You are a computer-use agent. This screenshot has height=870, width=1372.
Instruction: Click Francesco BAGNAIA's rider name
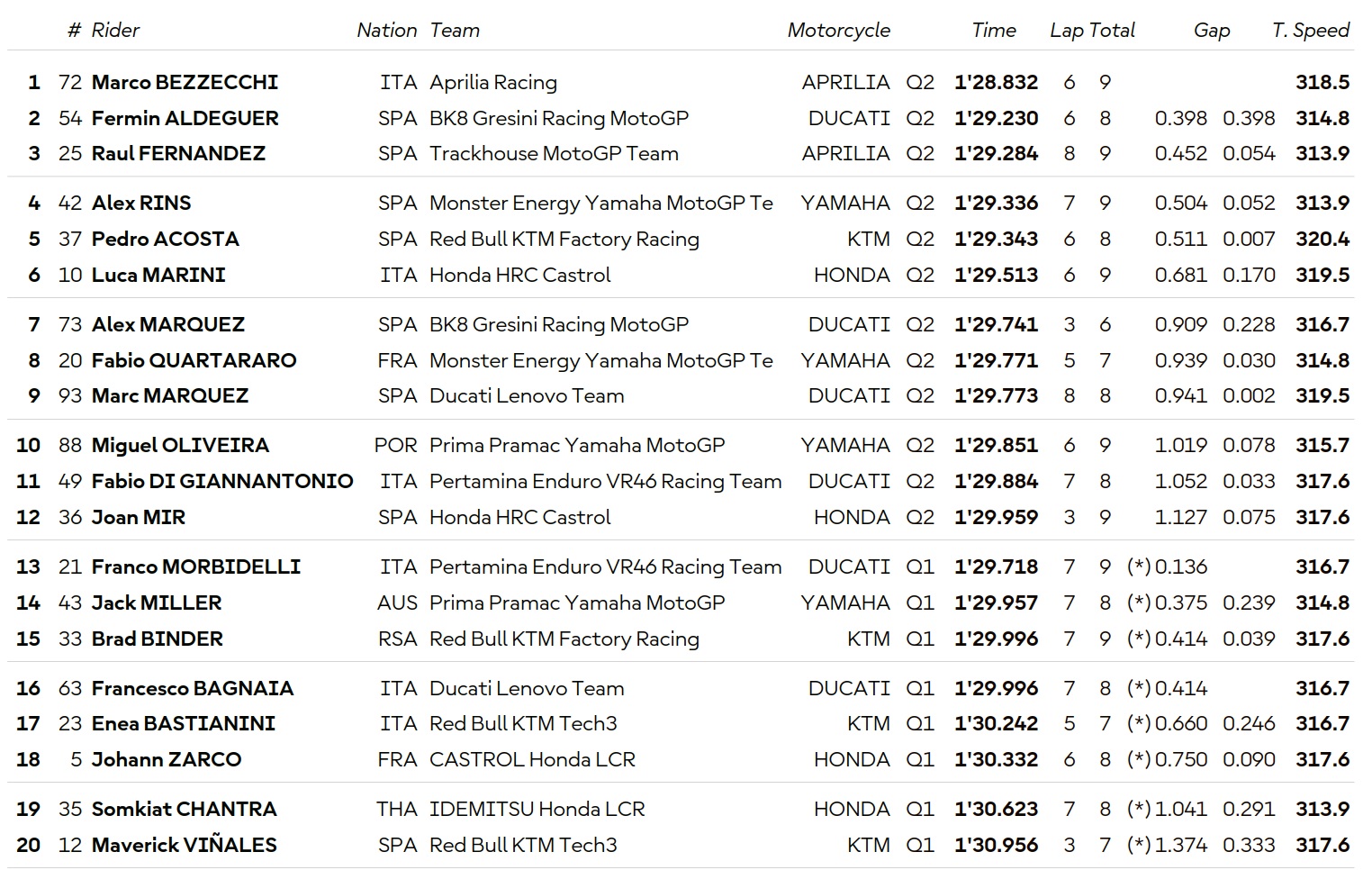192,689
